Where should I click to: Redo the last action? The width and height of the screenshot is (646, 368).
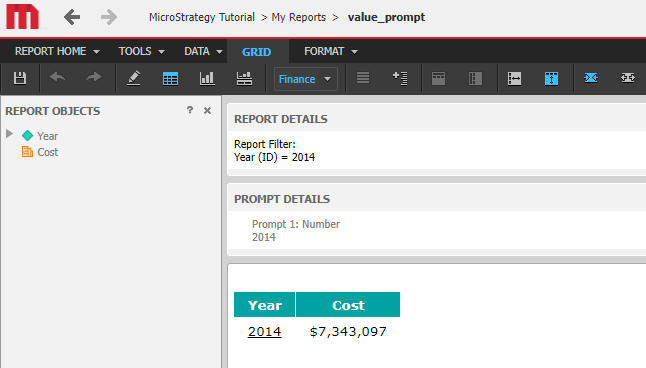94,77
